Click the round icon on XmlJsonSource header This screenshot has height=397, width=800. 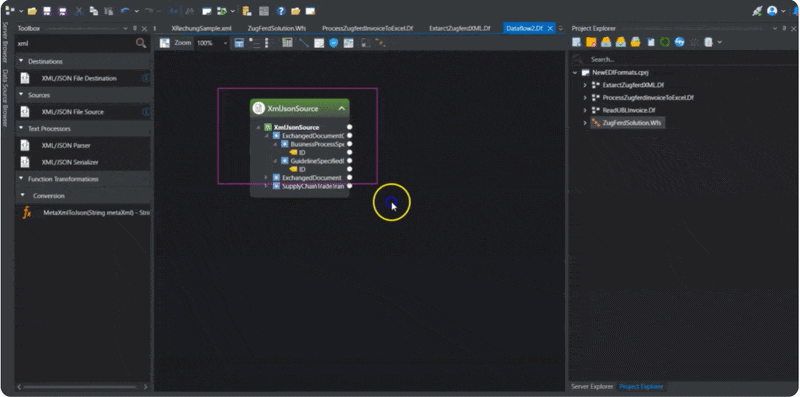pyautogui.click(x=259, y=108)
